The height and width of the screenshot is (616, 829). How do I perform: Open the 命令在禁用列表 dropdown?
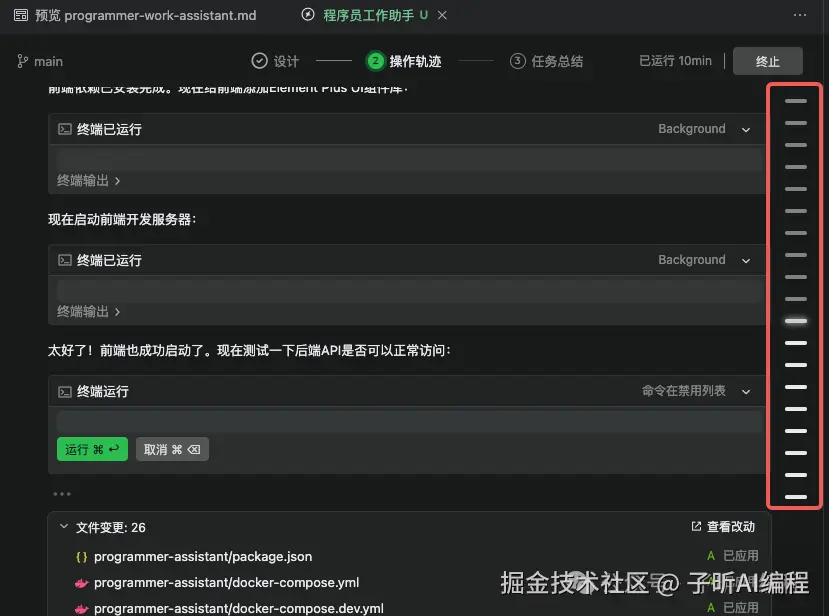coord(746,391)
